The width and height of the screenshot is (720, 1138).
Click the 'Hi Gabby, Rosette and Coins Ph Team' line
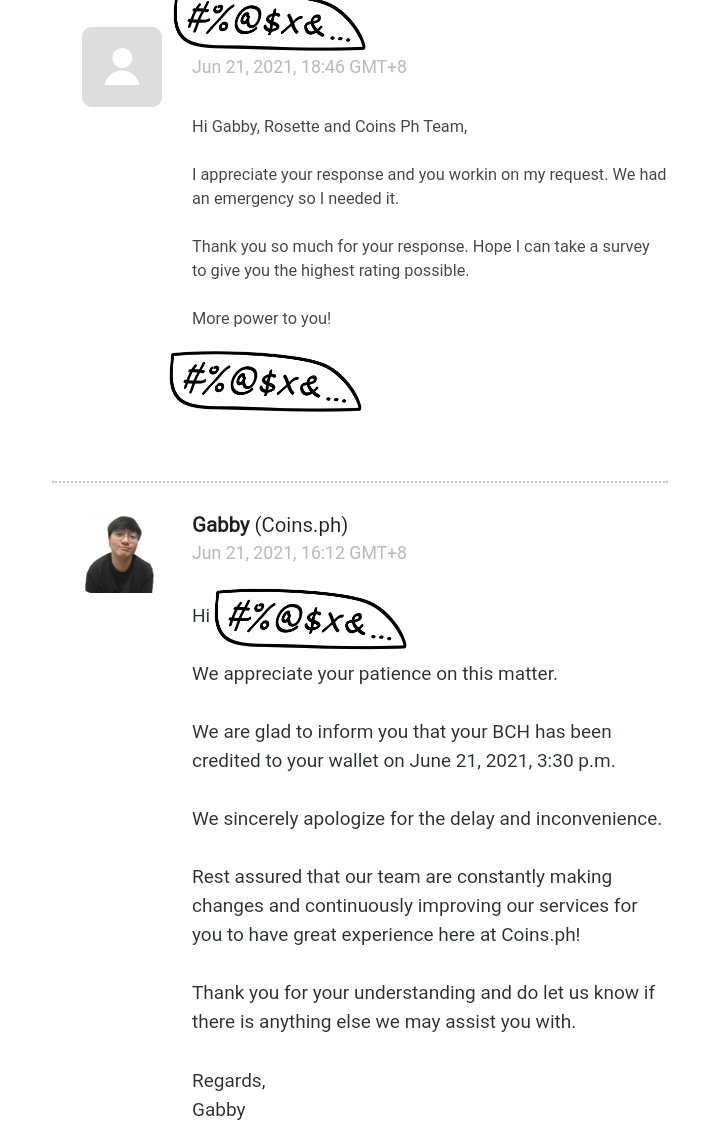pyautogui.click(x=330, y=126)
